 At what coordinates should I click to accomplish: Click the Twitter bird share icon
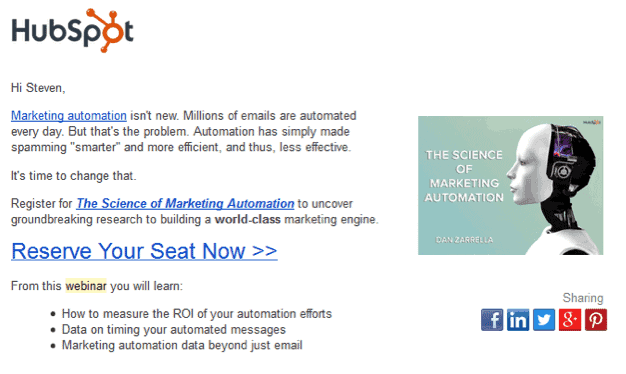coord(544,320)
